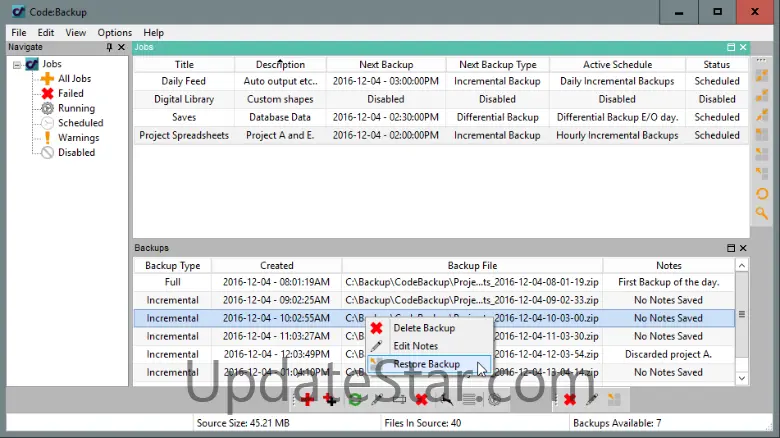The height and width of the screenshot is (438, 780).
Task: Open the Options menu
Action: pos(114,32)
